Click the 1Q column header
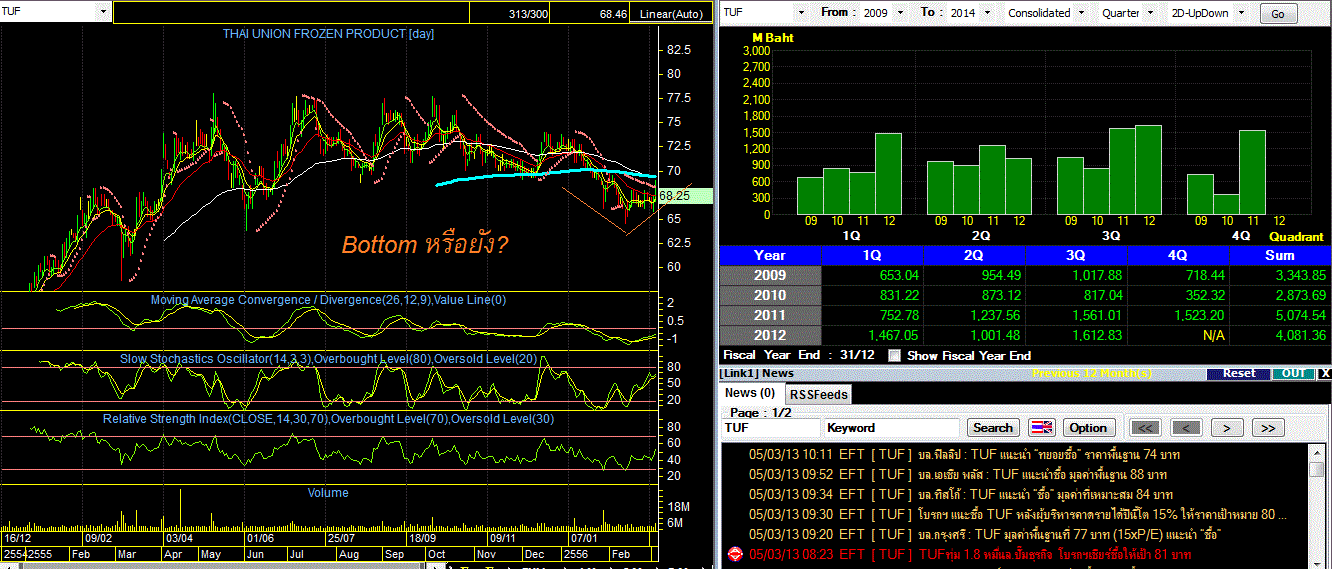 click(872, 255)
